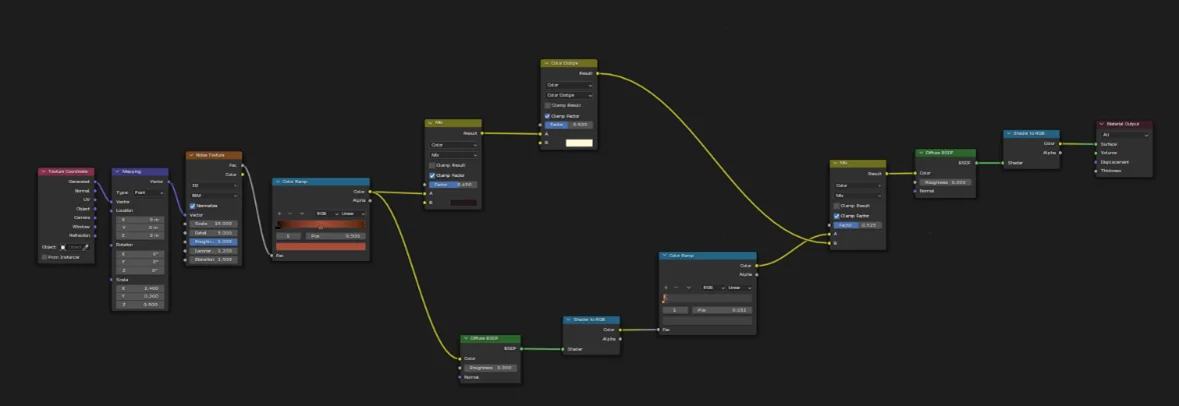Click the Fac output socket on Noise Texture
This screenshot has width=1179, height=406.
tap(243, 165)
